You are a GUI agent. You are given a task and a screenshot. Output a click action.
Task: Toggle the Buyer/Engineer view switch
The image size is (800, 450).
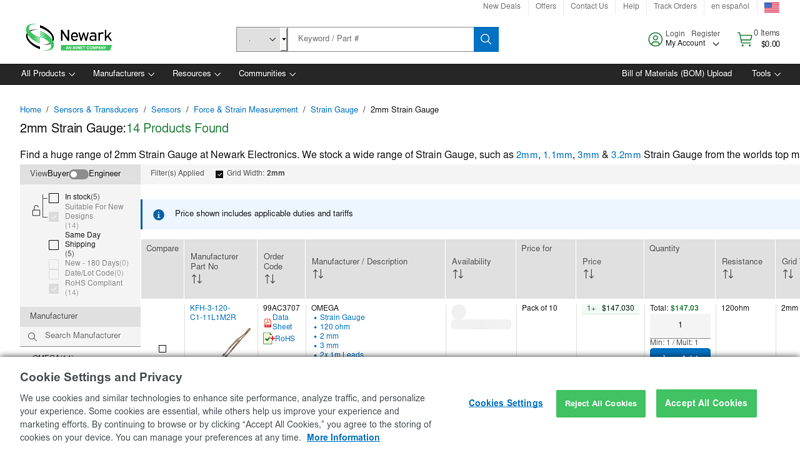coord(78,174)
